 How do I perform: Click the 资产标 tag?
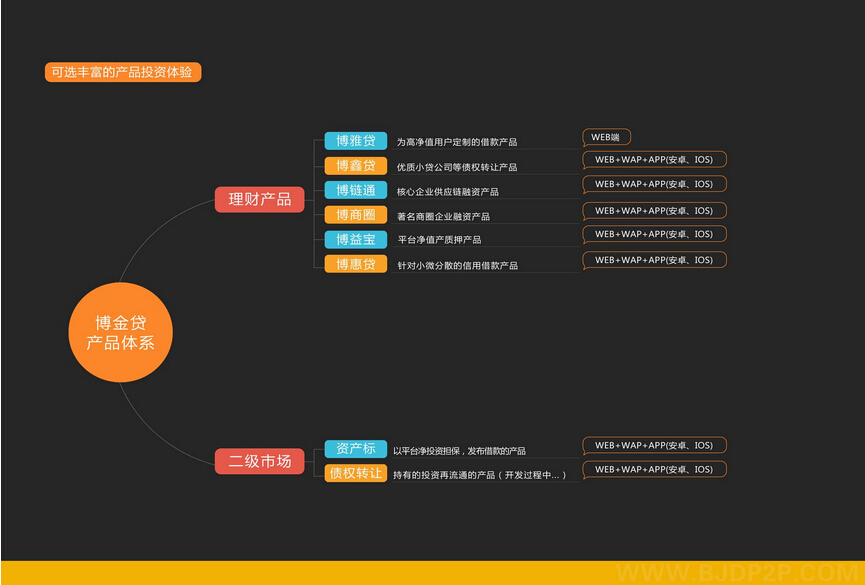click(x=355, y=449)
